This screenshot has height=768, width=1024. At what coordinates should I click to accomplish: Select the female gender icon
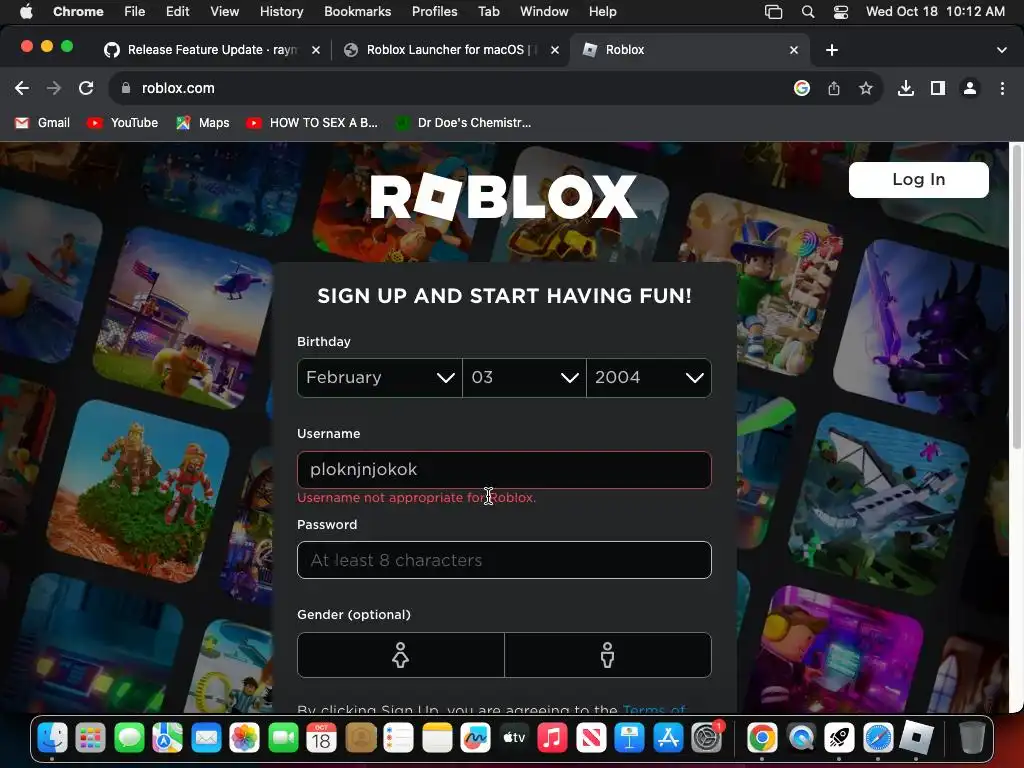point(400,655)
